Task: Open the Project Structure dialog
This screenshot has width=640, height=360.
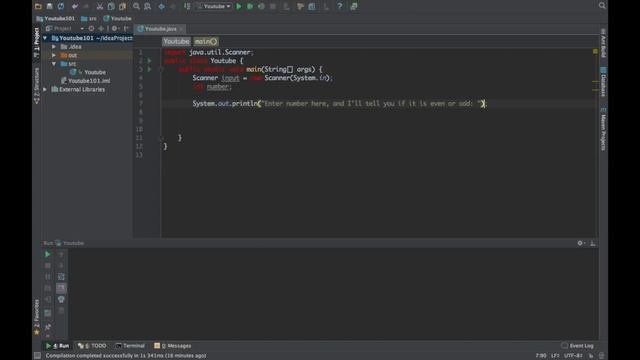Action: [x=312, y=6]
